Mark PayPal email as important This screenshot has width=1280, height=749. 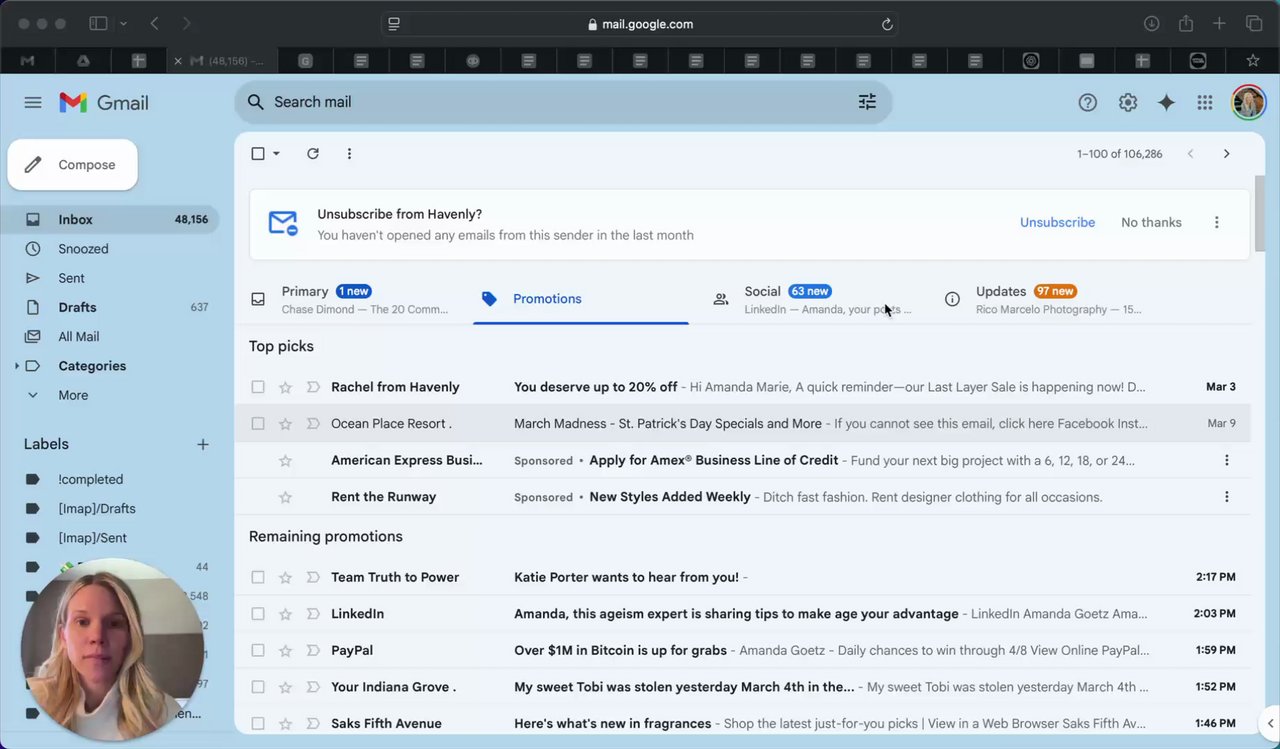point(312,650)
